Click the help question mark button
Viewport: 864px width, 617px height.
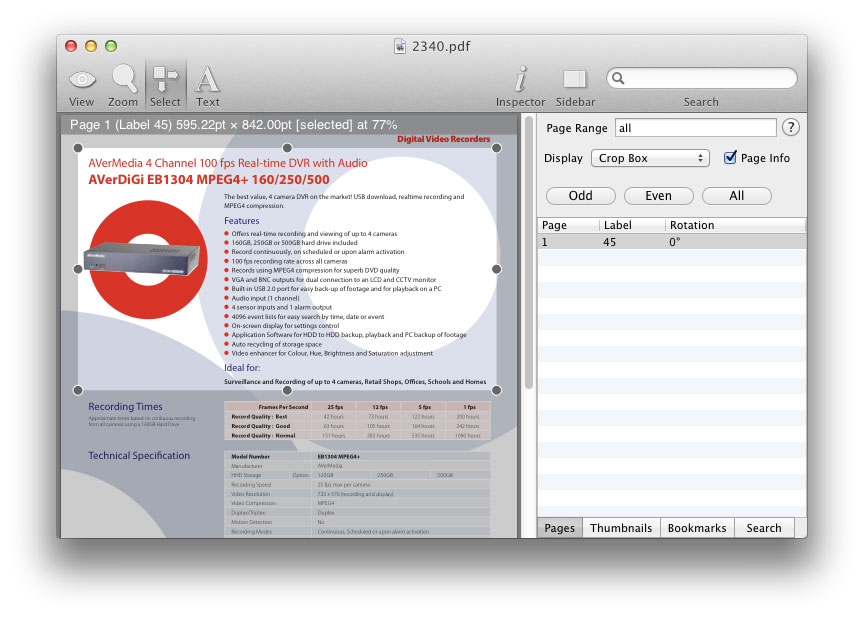click(x=791, y=127)
